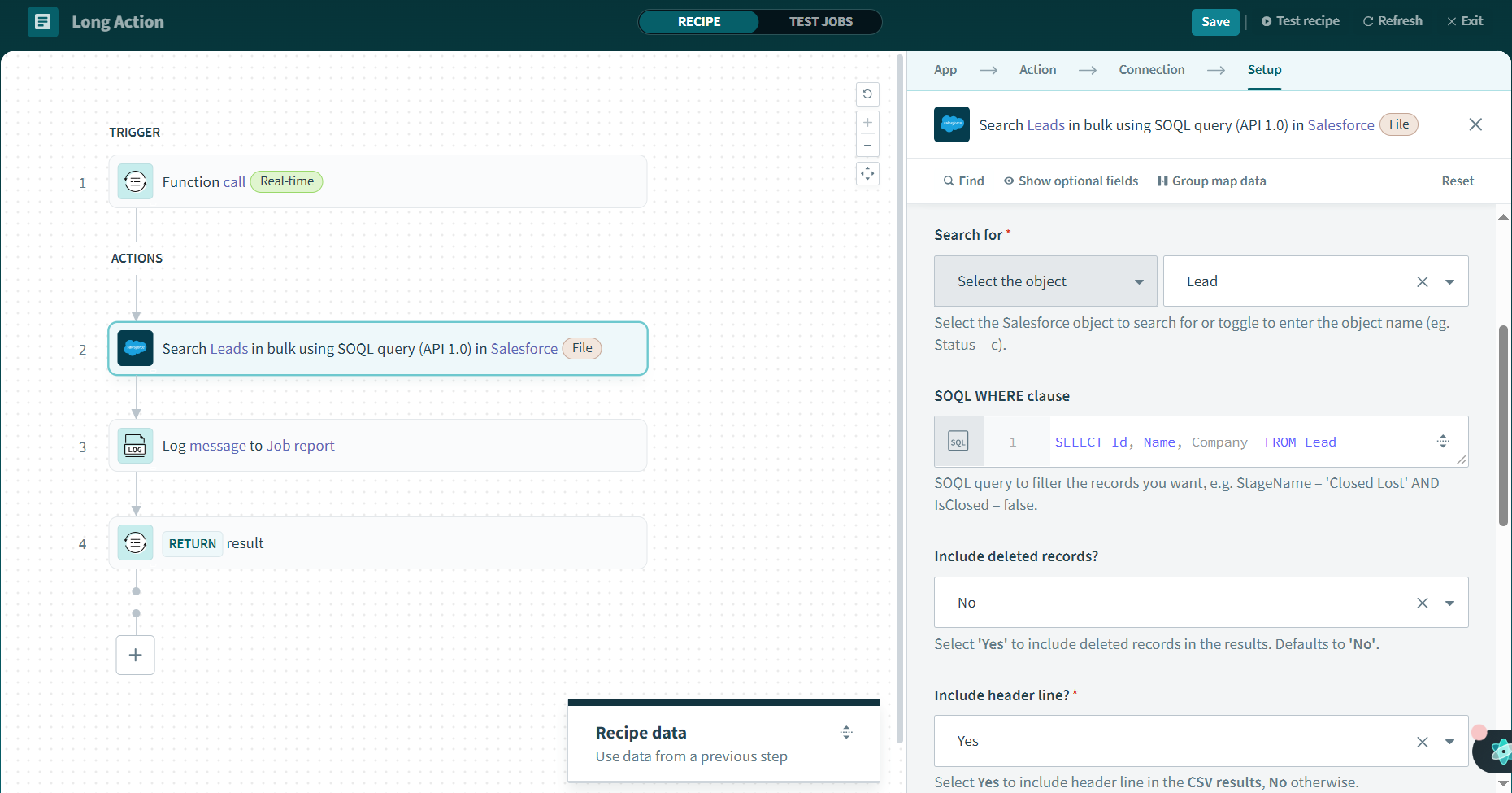Image resolution: width=1512 pixels, height=793 pixels.
Task: Open Include deleted records dropdown arrow
Action: click(1449, 603)
